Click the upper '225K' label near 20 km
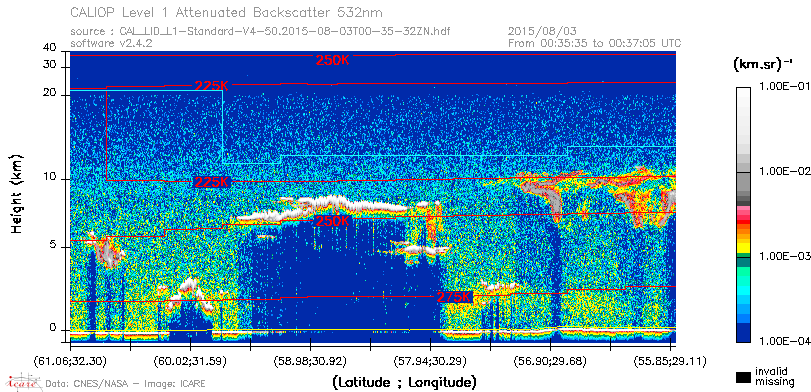The image size is (811, 392). pos(211,85)
